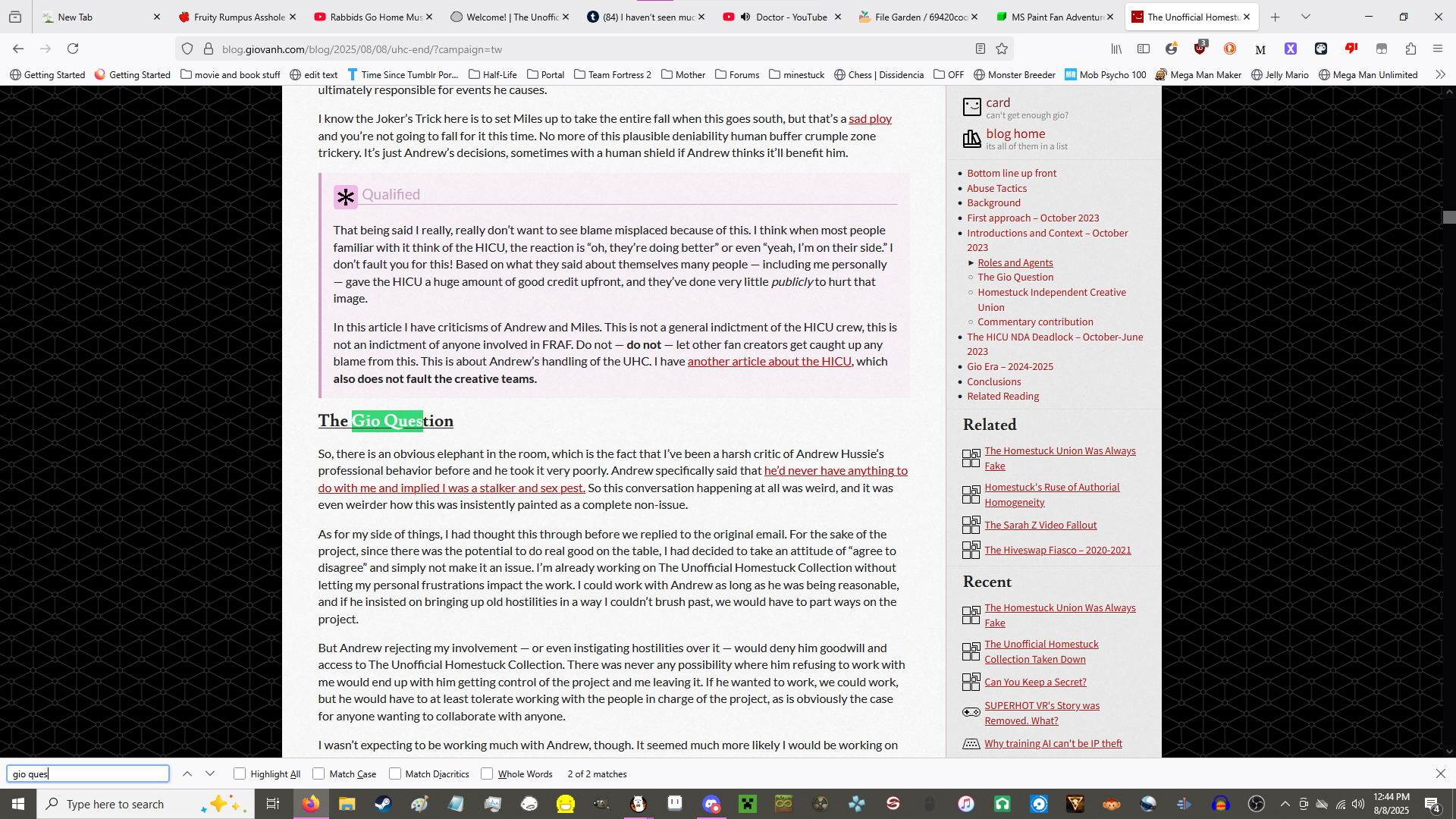This screenshot has width=1456, height=819.
Task: Open File Explorer from the taskbar
Action: (x=347, y=804)
